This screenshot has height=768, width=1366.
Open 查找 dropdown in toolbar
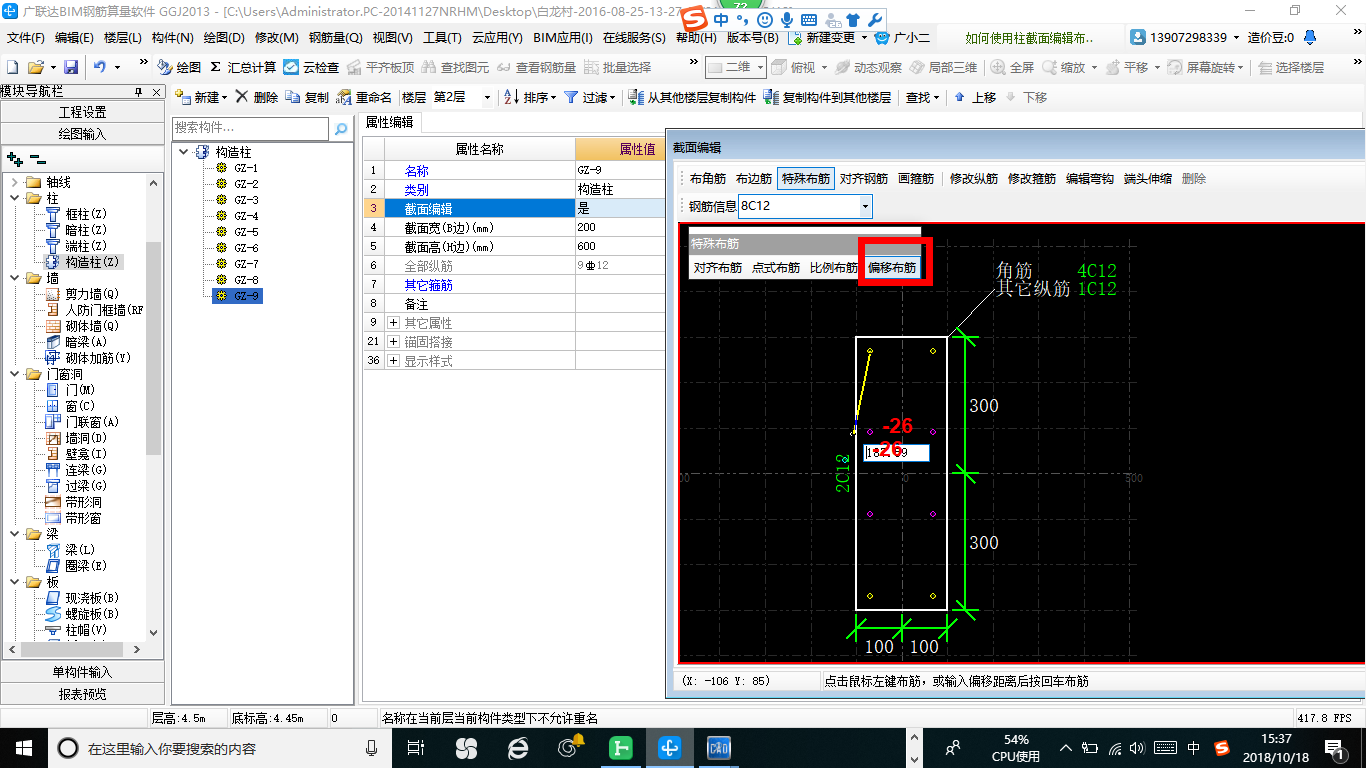(923, 97)
